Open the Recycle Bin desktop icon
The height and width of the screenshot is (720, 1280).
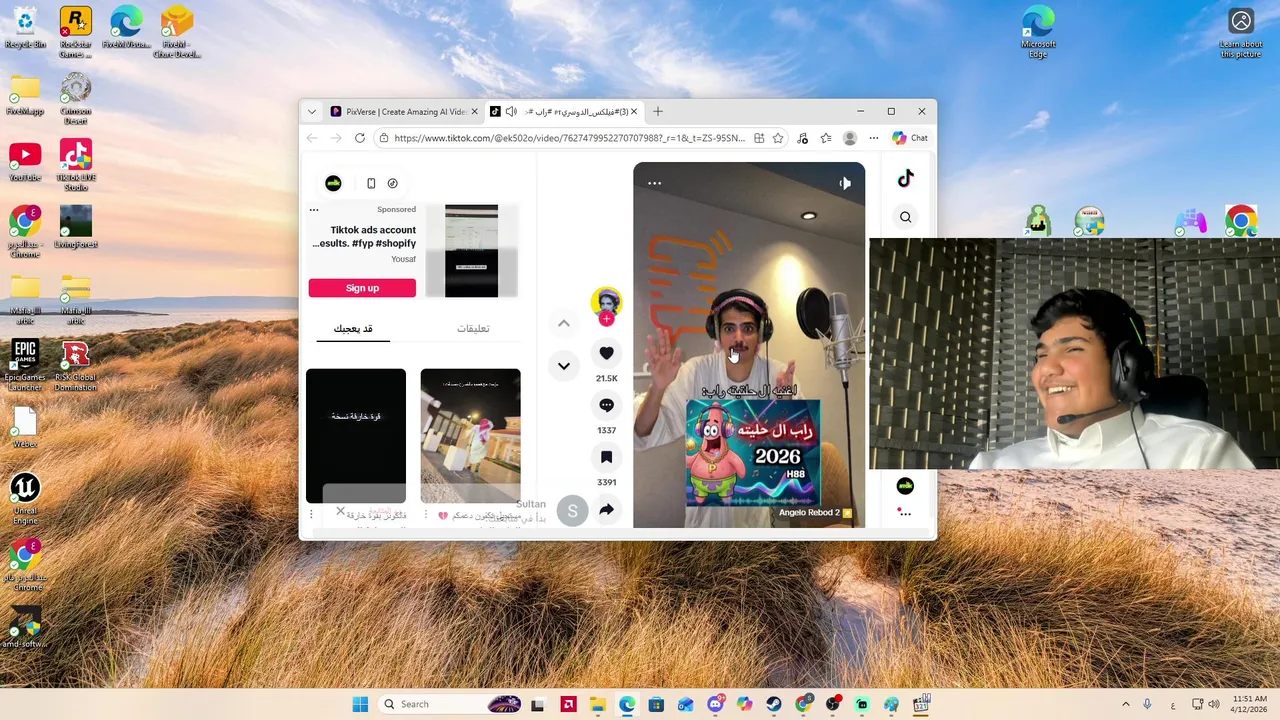(25, 29)
